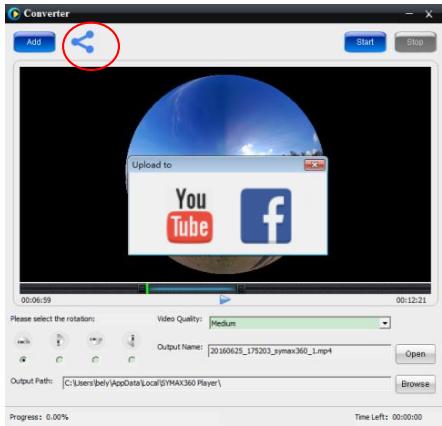Click the right trim handle on timeline
Image resolution: width=442 pixels, height=426 pixels.
click(x=241, y=289)
